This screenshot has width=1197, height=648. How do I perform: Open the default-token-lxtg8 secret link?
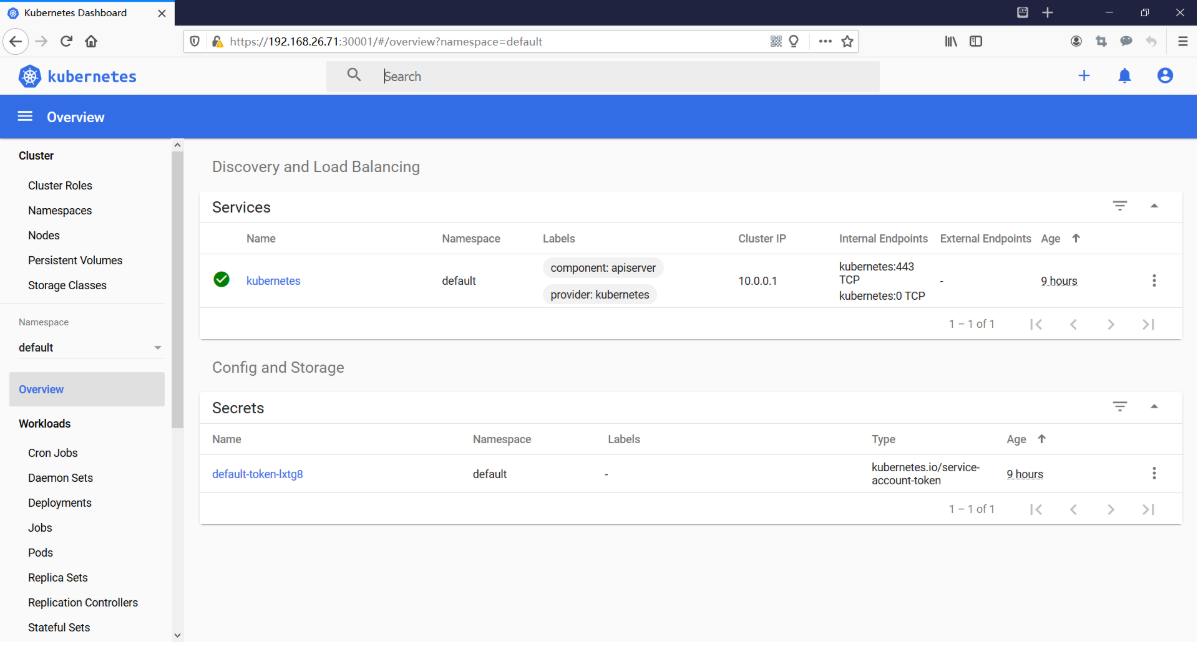[257, 474]
